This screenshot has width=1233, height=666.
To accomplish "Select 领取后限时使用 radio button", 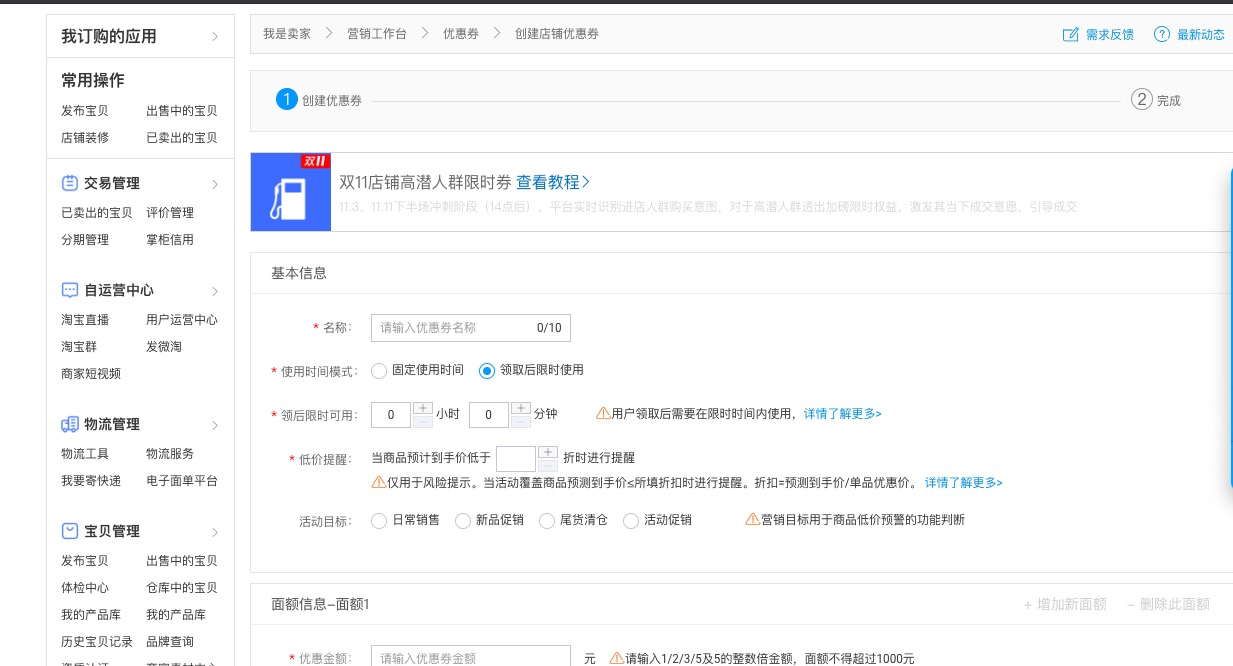I will (487, 371).
